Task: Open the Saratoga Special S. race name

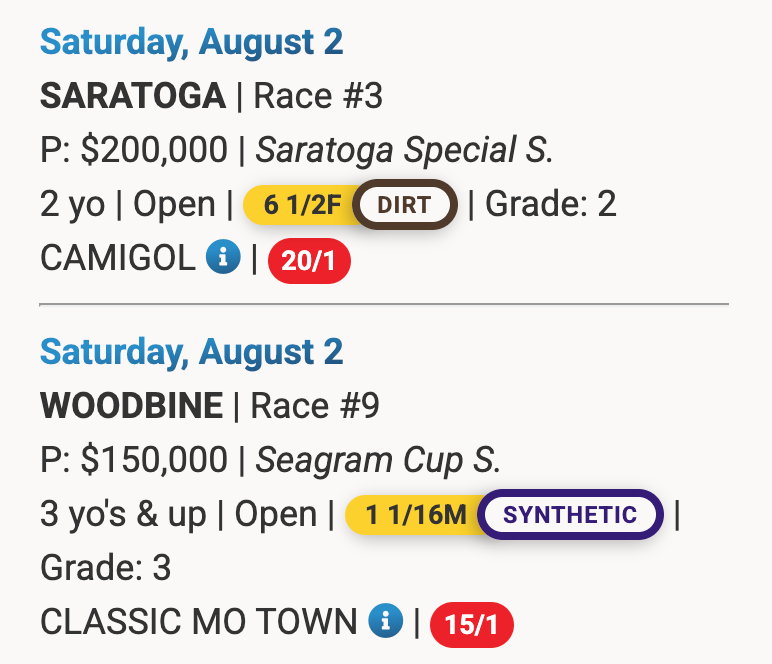Action: coord(405,151)
